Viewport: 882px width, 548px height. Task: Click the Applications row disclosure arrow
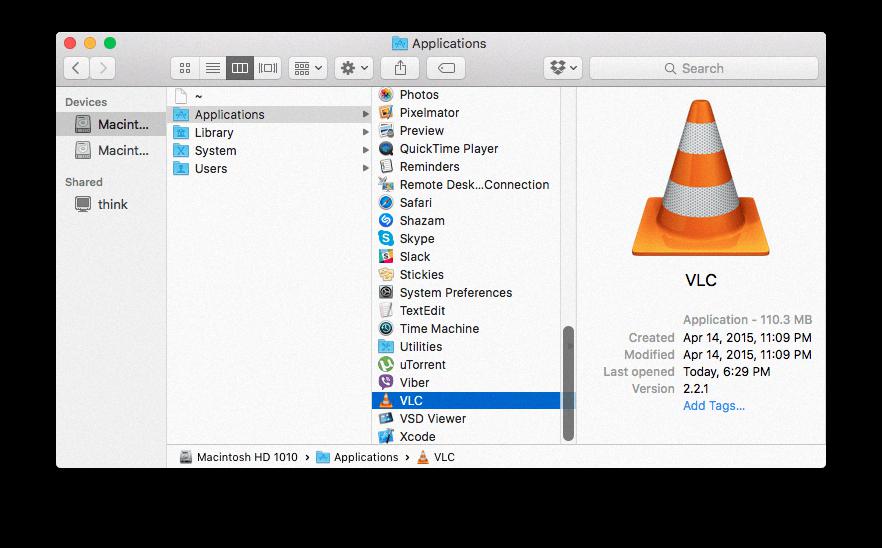click(366, 114)
